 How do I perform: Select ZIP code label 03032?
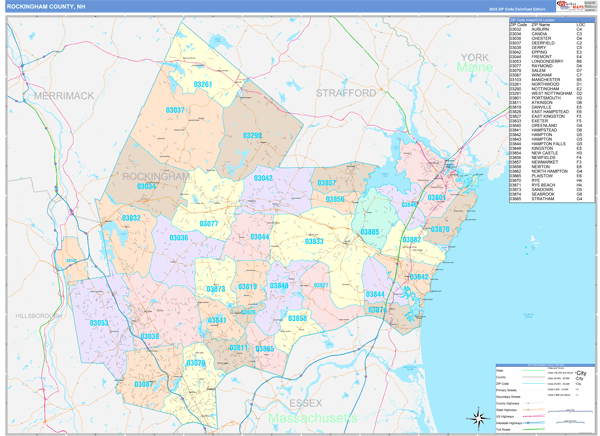[131, 218]
